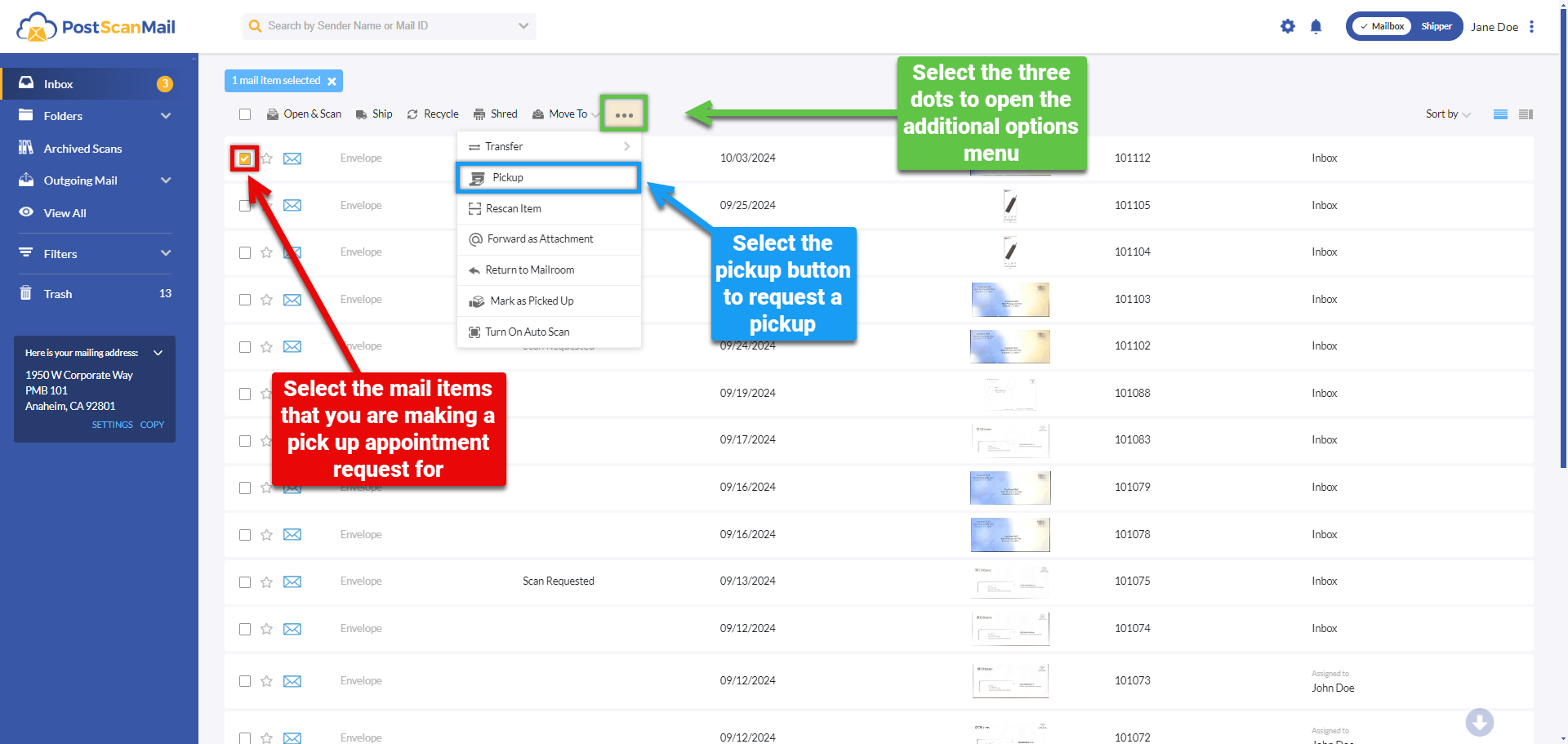This screenshot has width=1568, height=744.
Task: Select Pickup from the options menu
Action: click(549, 177)
